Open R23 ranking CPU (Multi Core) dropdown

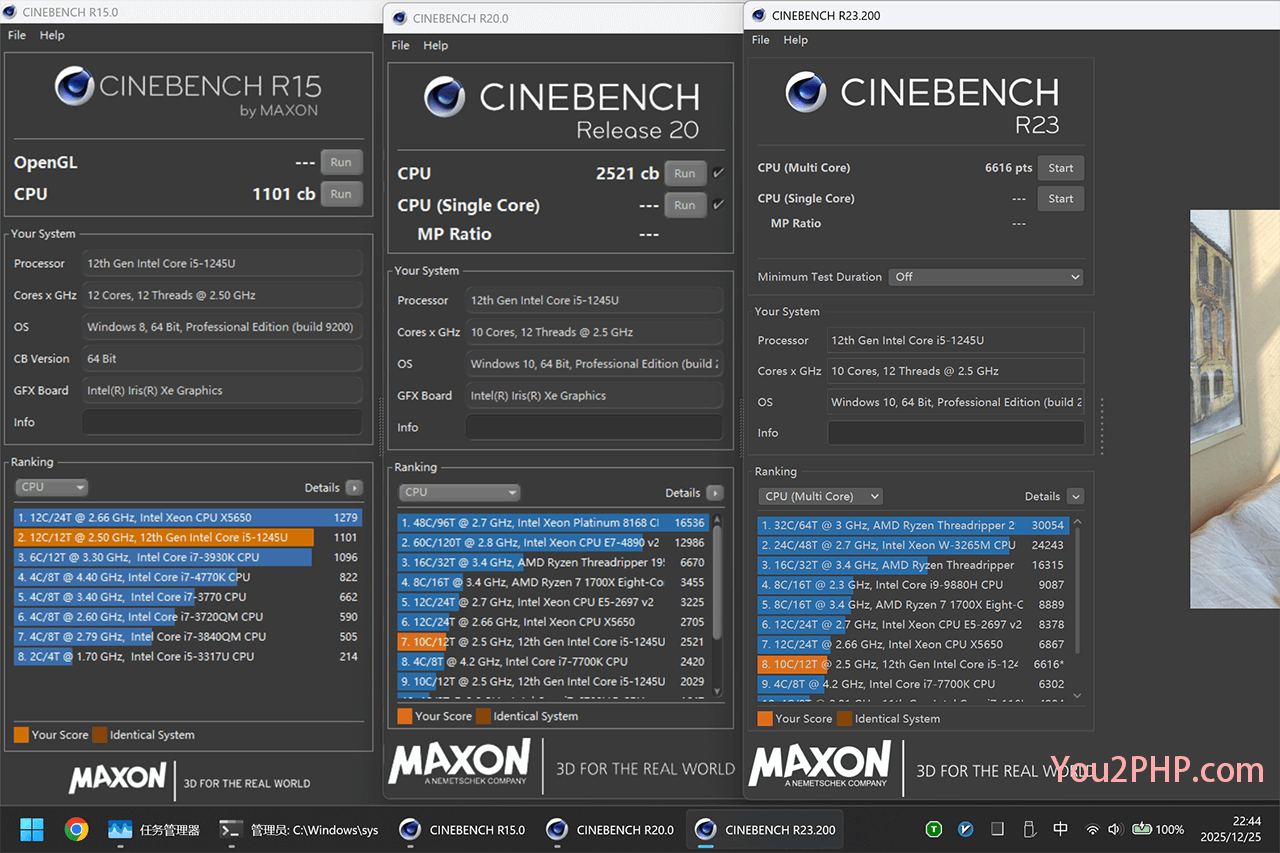pyautogui.click(x=820, y=496)
